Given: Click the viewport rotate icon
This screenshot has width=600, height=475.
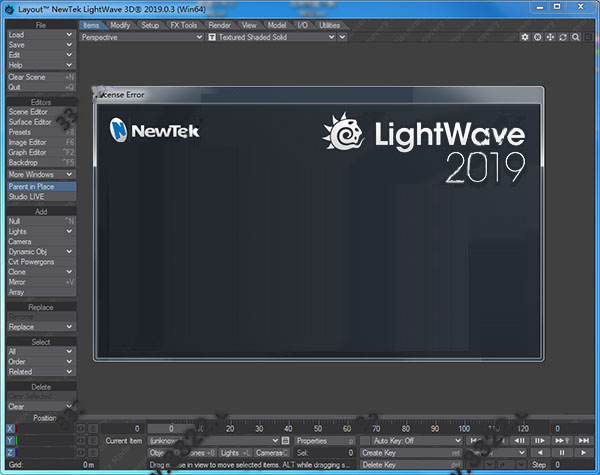Looking at the screenshot, I should pyautogui.click(x=562, y=37).
